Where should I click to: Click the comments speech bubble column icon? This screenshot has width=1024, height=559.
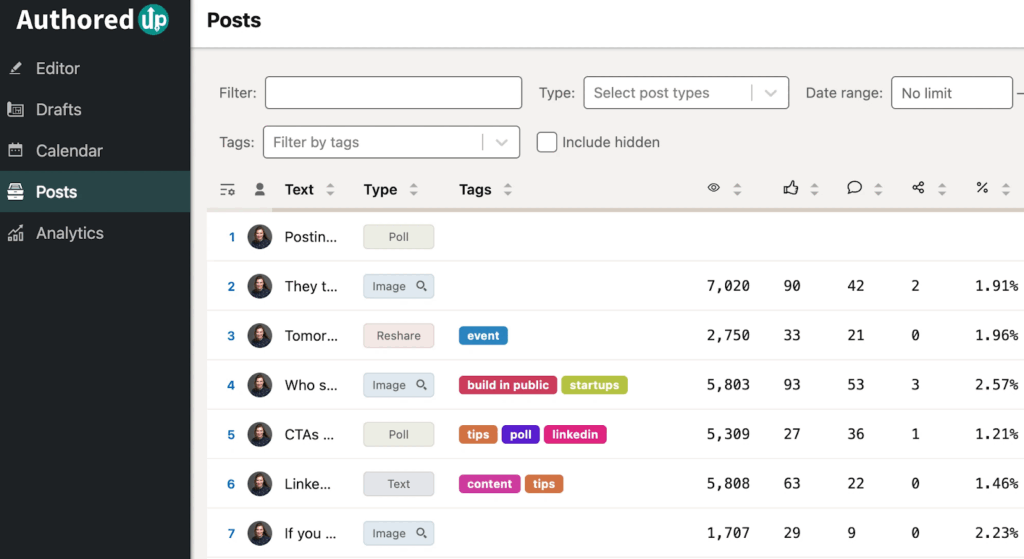coord(854,188)
